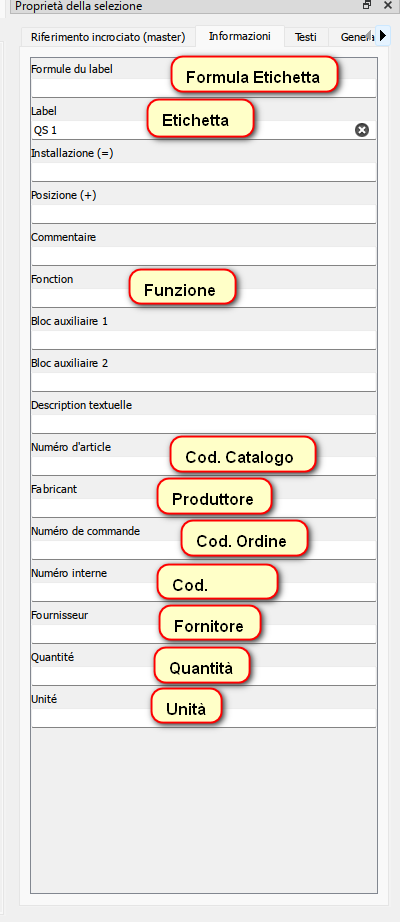Select the Bloc auxiliaire 2 field
Viewport: 400px width, 922px height.
(204, 382)
